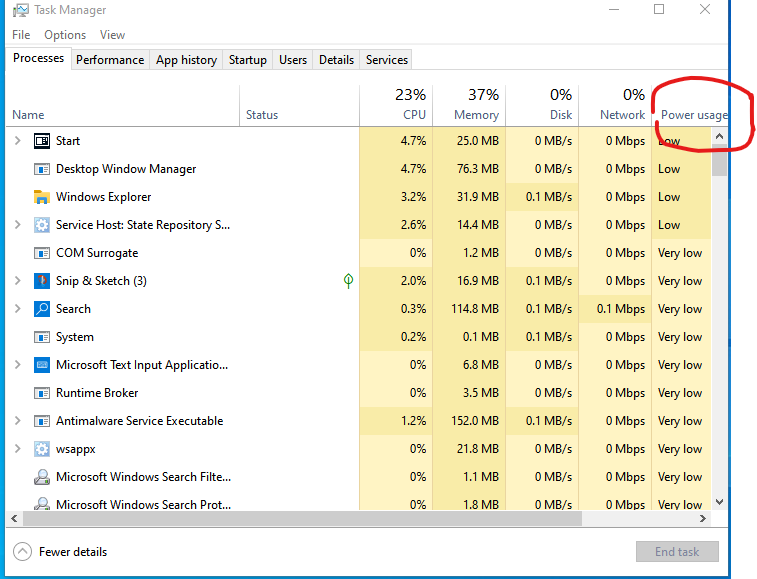Switch to the Details tab
Screen dimensions: 757x579
tap(336, 60)
